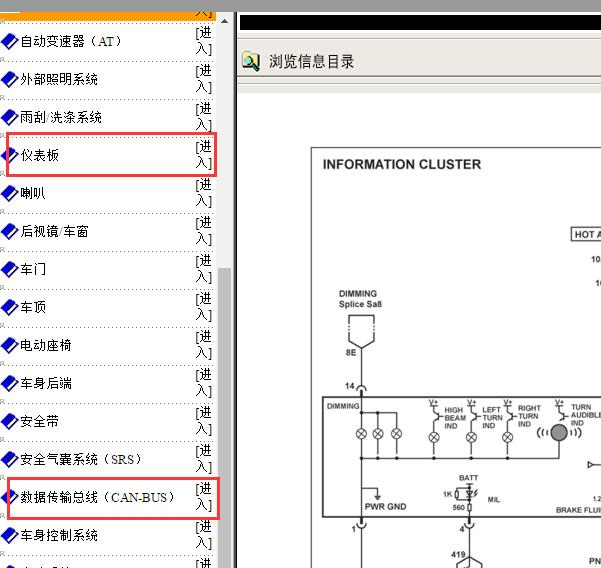The width and height of the screenshot is (601, 568).
Task: Click [进入] link for 雨刮/洗涤系统
Action: click(204, 117)
